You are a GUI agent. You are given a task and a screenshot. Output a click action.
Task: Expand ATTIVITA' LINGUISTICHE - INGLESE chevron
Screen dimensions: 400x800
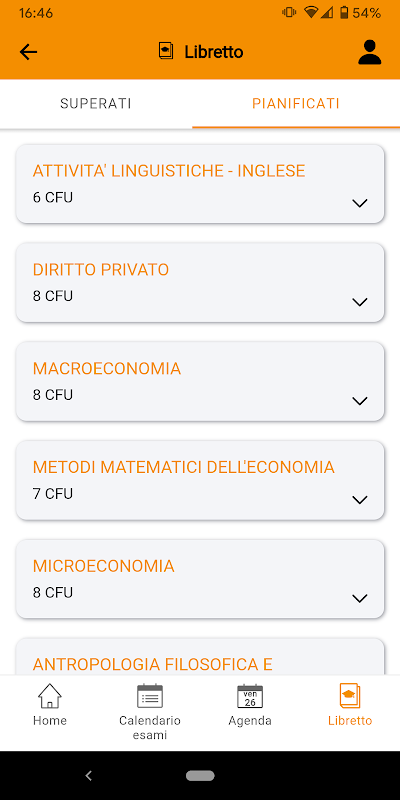pos(360,203)
